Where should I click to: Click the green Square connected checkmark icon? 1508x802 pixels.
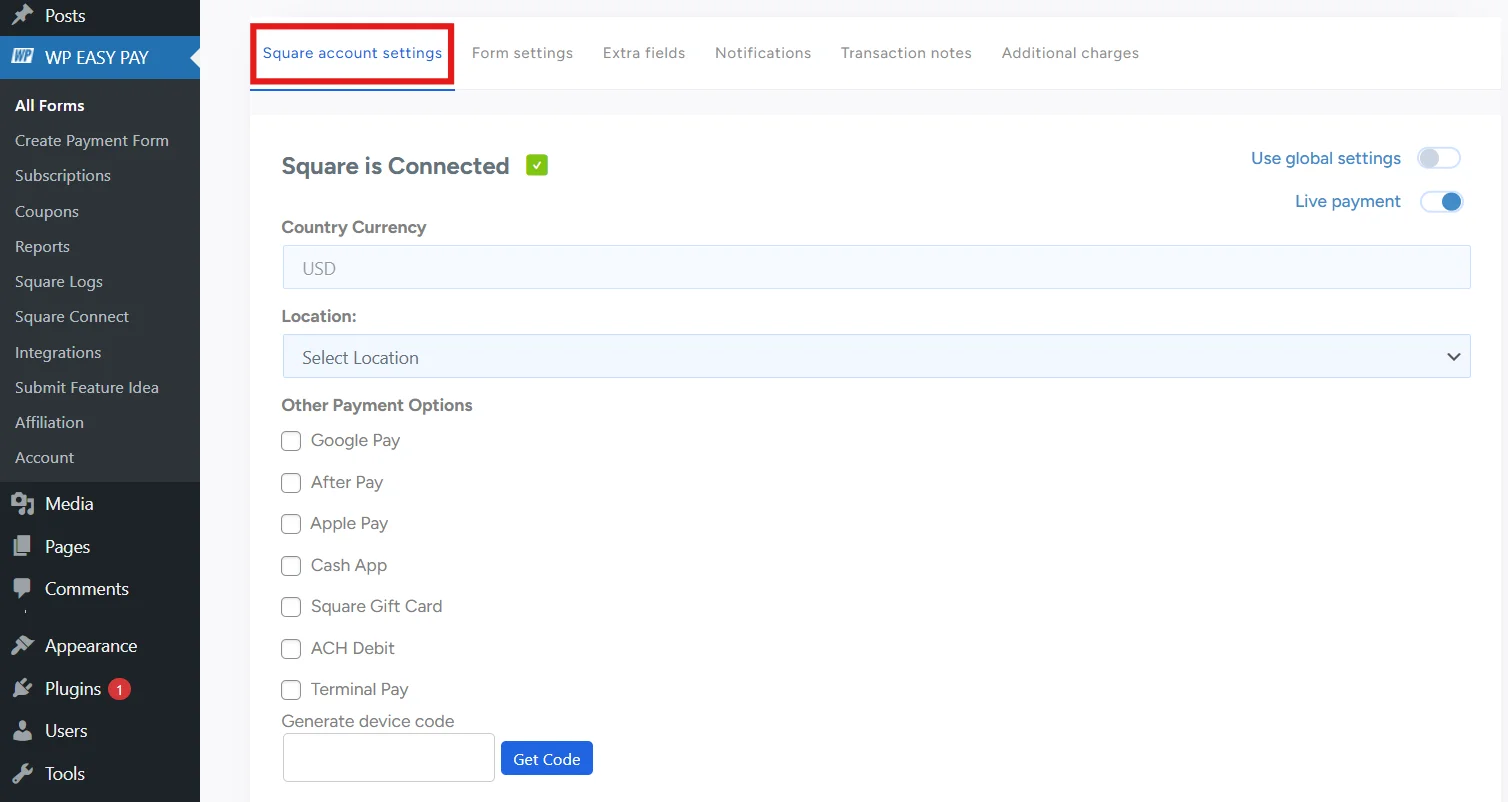point(537,165)
